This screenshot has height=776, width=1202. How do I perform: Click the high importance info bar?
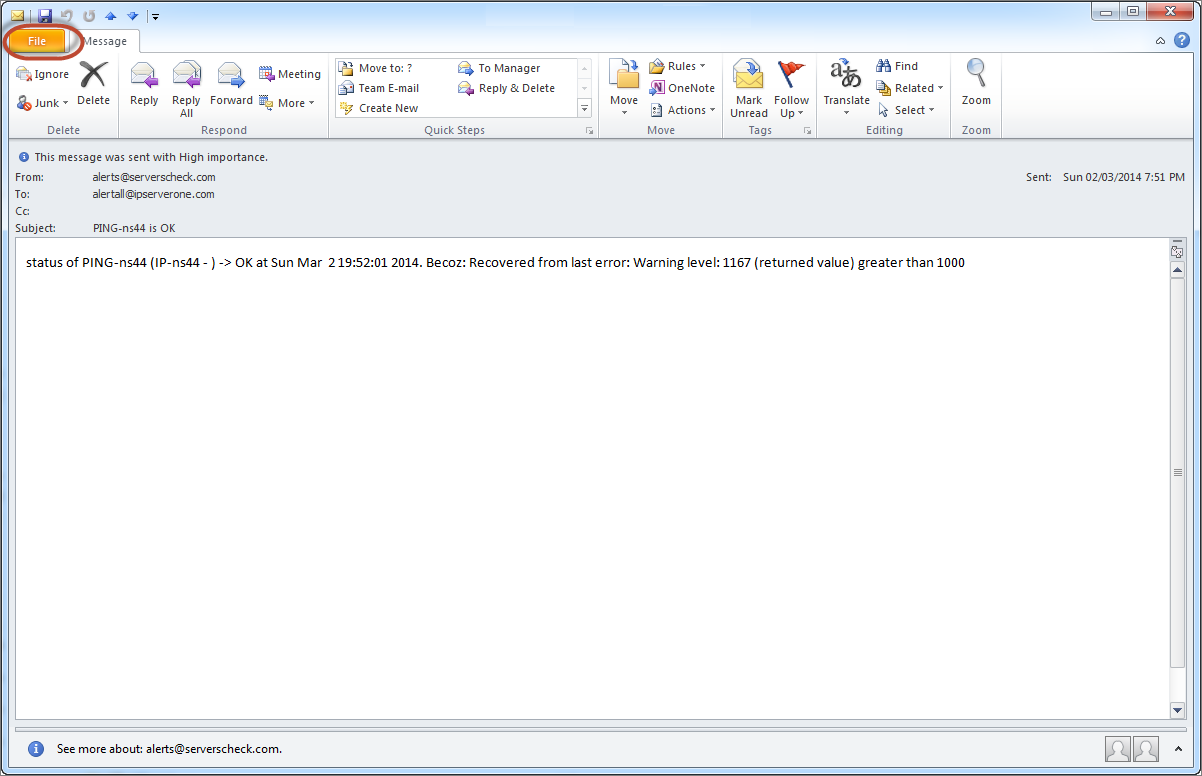[x=144, y=157]
